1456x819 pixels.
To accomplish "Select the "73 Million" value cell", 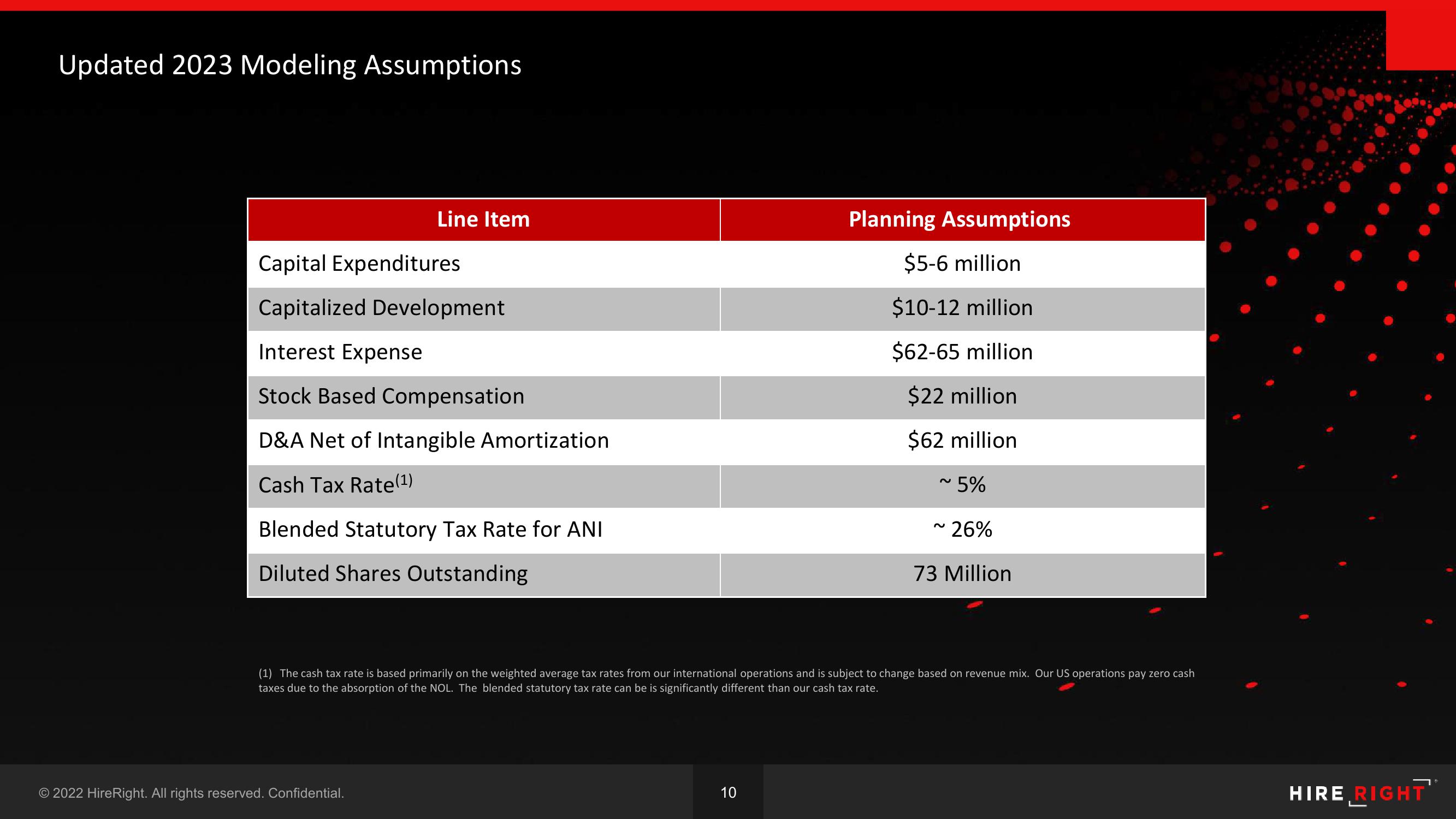I will point(962,575).
